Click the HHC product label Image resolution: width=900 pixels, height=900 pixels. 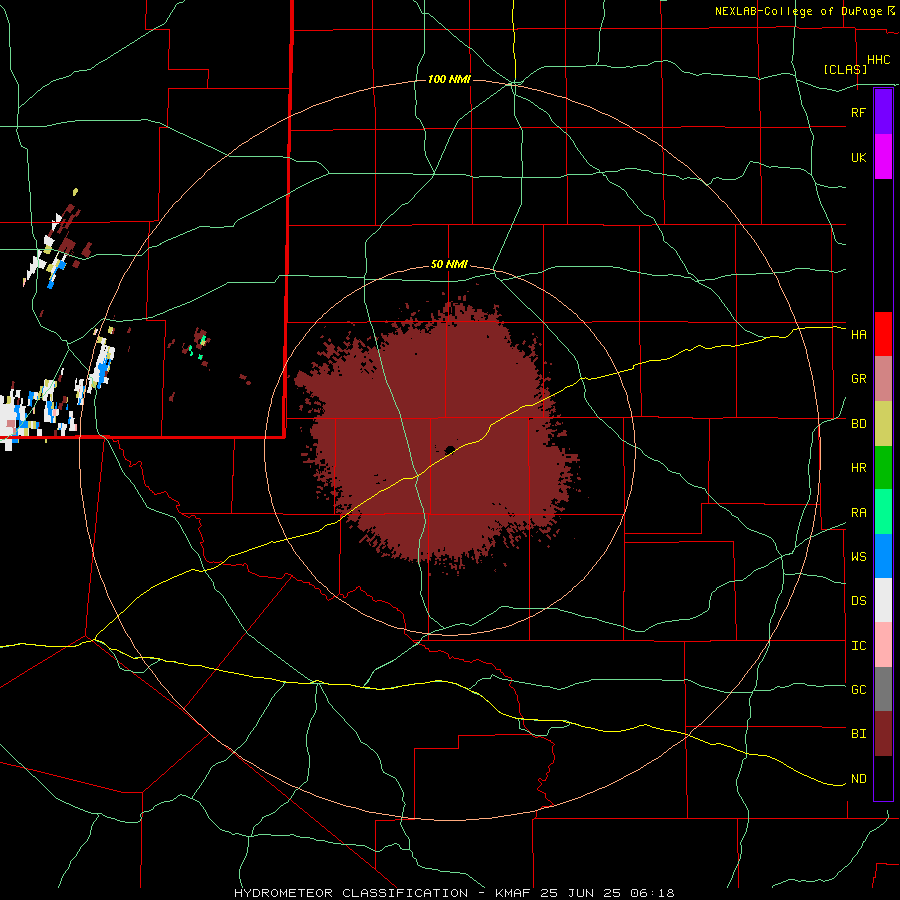(879, 60)
